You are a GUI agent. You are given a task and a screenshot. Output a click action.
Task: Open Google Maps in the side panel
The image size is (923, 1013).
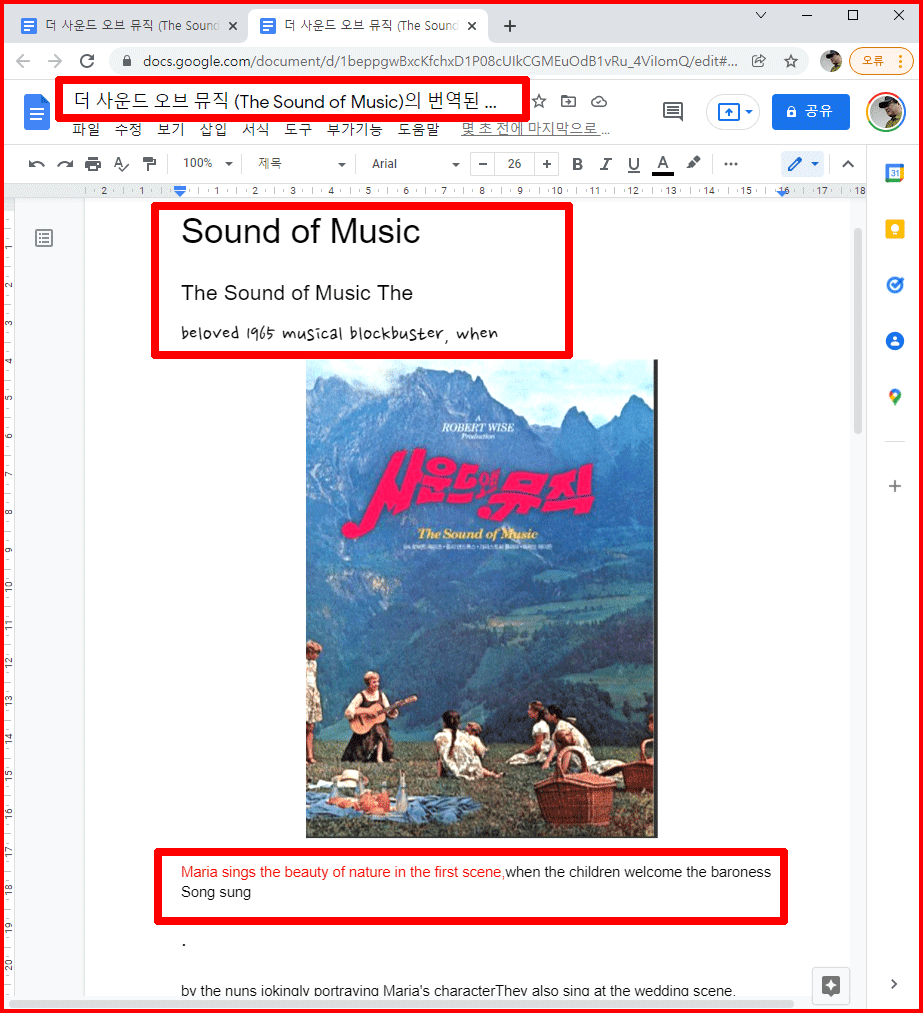pos(895,397)
